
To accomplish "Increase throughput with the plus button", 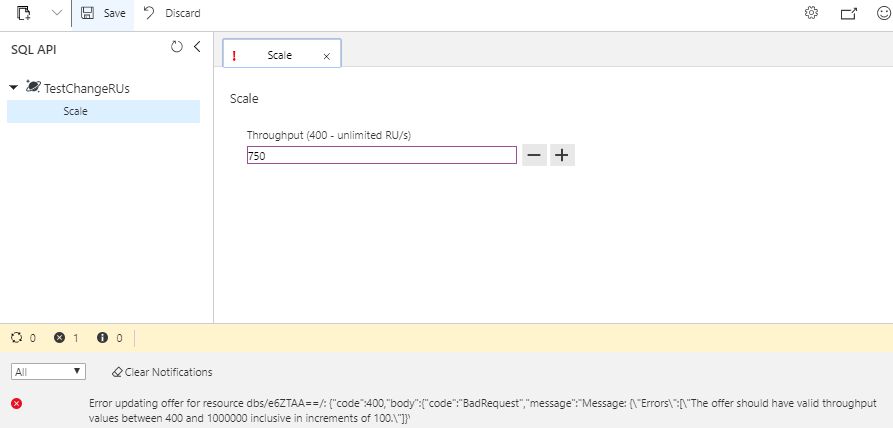I will point(562,155).
